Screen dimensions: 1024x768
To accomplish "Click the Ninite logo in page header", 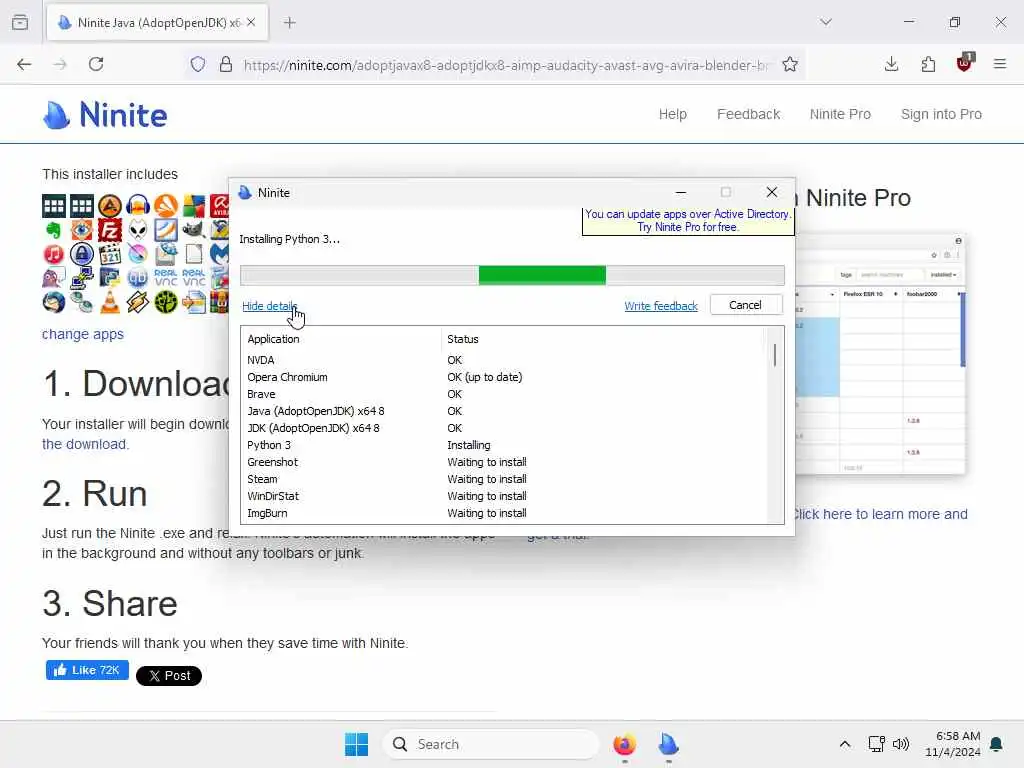I will tap(105, 115).
